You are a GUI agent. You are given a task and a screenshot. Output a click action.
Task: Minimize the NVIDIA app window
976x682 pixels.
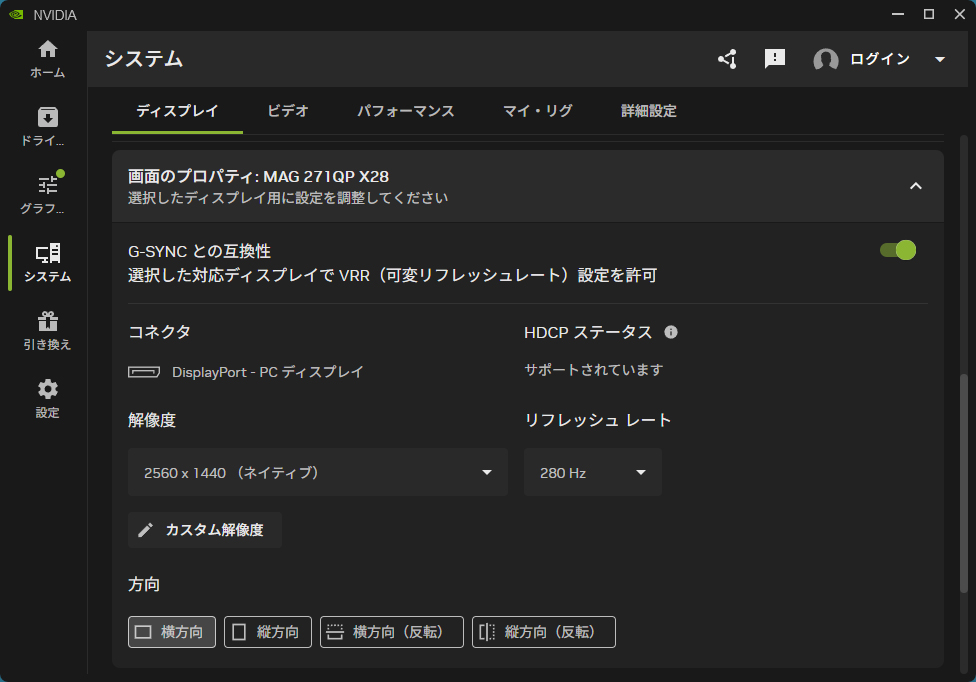coord(898,14)
